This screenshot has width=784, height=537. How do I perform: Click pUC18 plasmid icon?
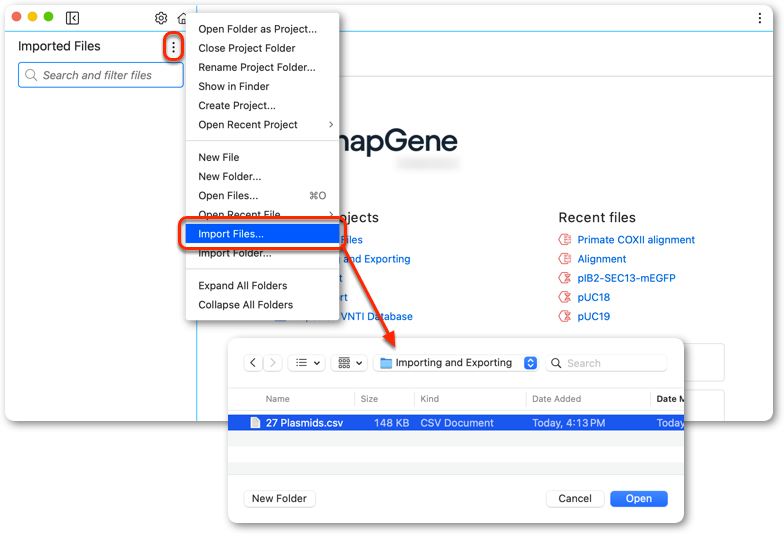(x=564, y=297)
